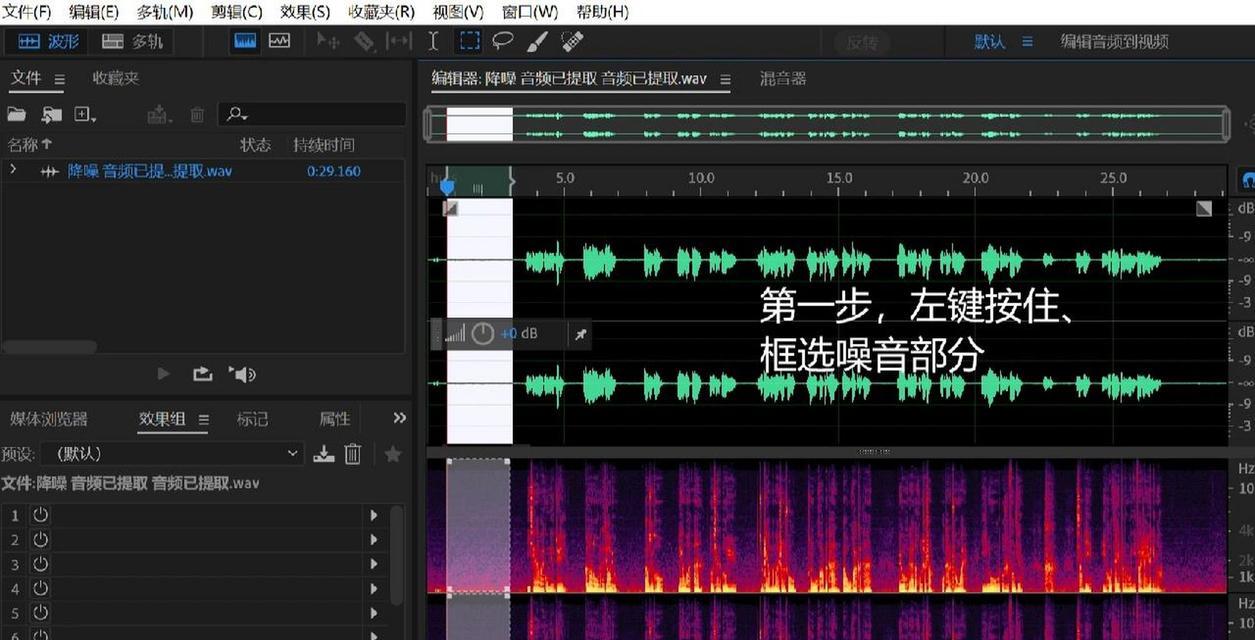Switch to the 标记 tab
This screenshot has height=640, width=1255.
[x=252, y=419]
